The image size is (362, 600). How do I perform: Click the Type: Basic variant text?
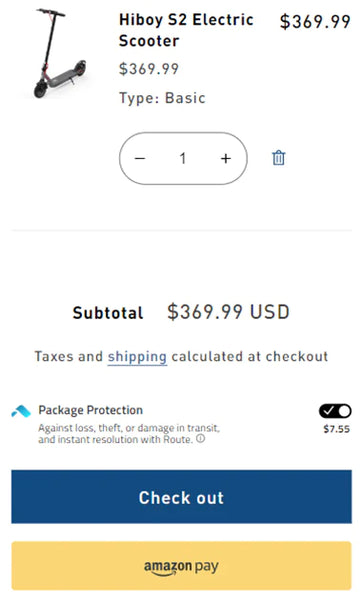[162, 98]
